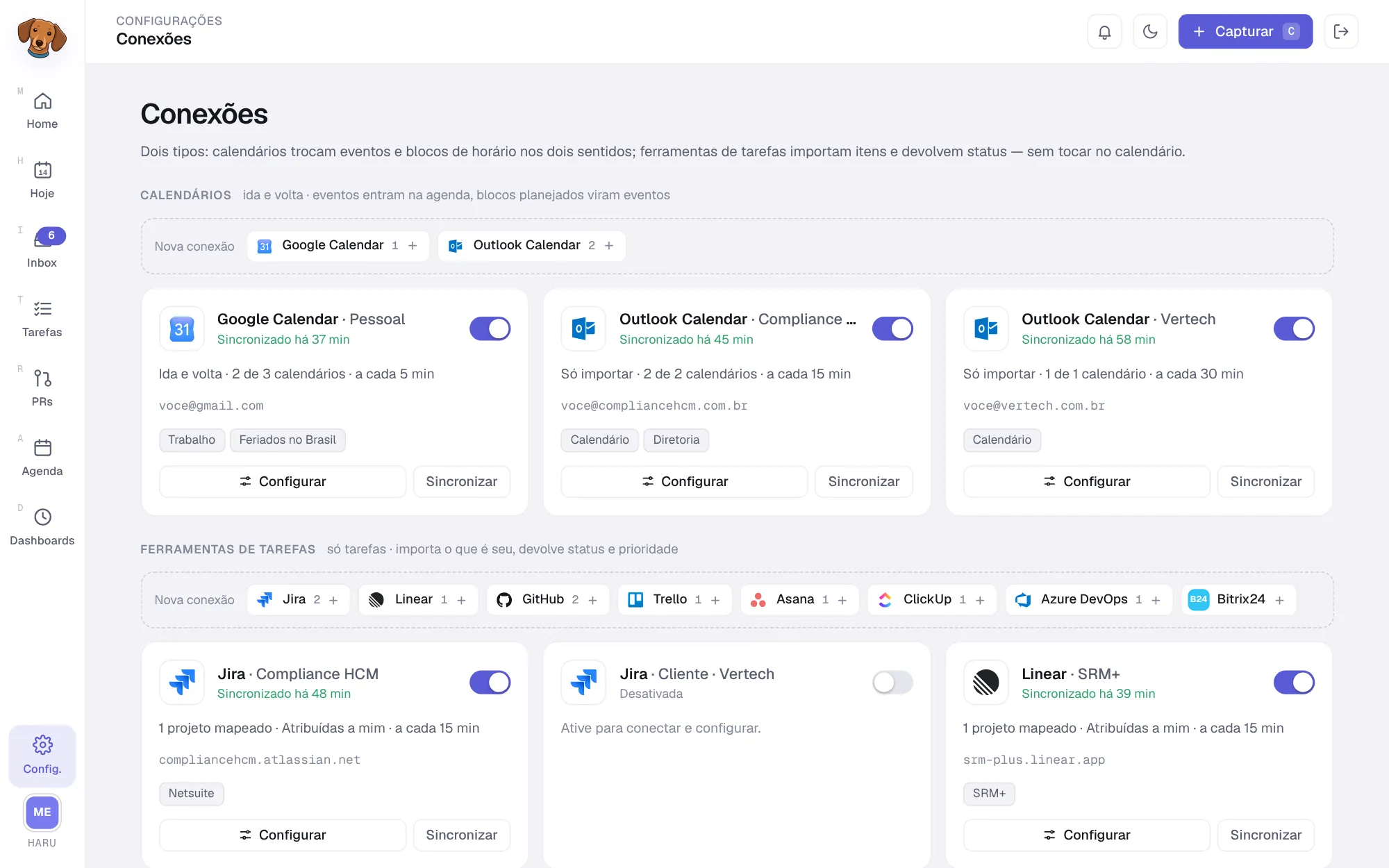Open Agenda in sidebar
Viewport: 1389px width, 868px height.
point(42,458)
